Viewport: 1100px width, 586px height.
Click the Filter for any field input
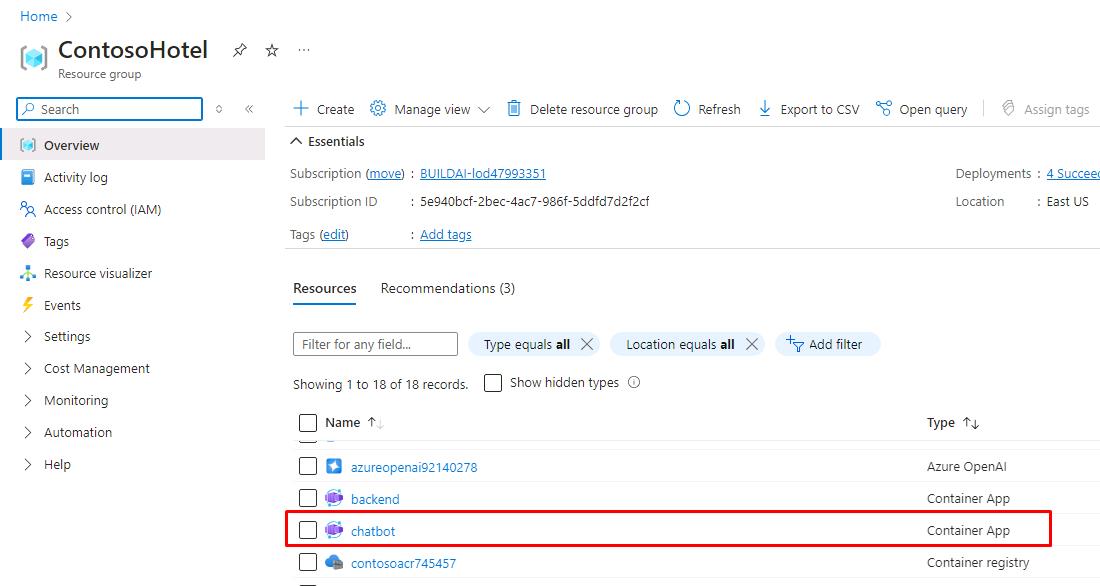(x=375, y=344)
